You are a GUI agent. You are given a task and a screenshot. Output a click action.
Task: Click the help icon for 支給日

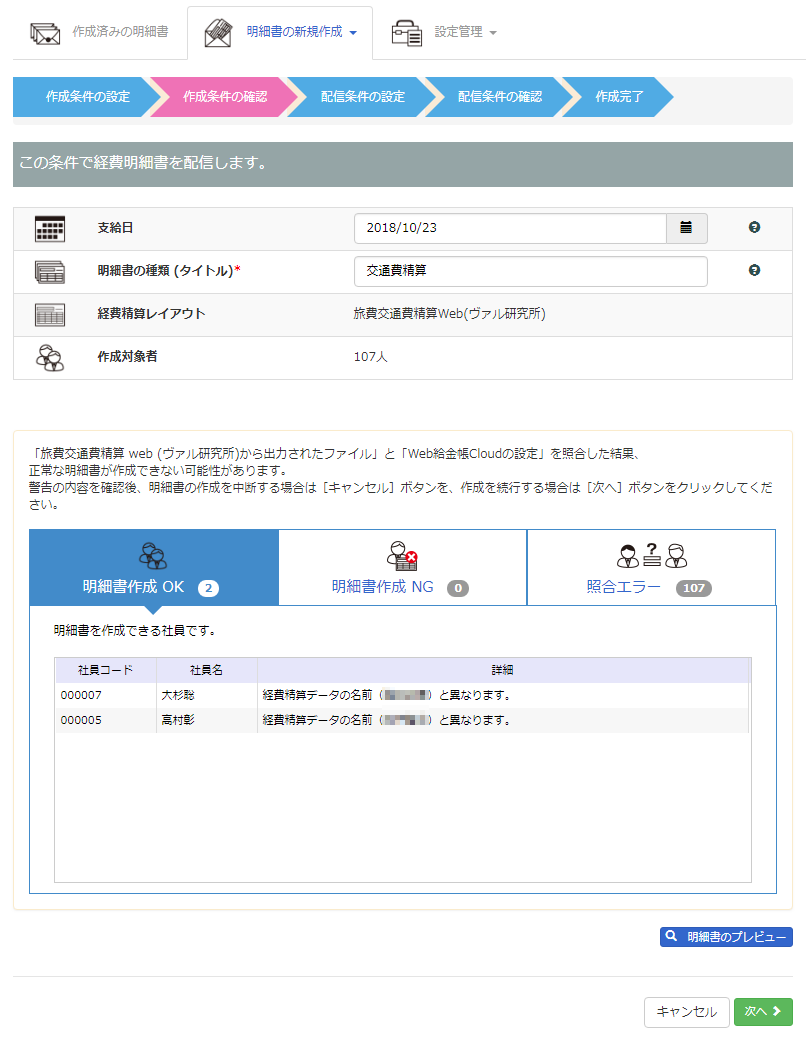(x=754, y=228)
